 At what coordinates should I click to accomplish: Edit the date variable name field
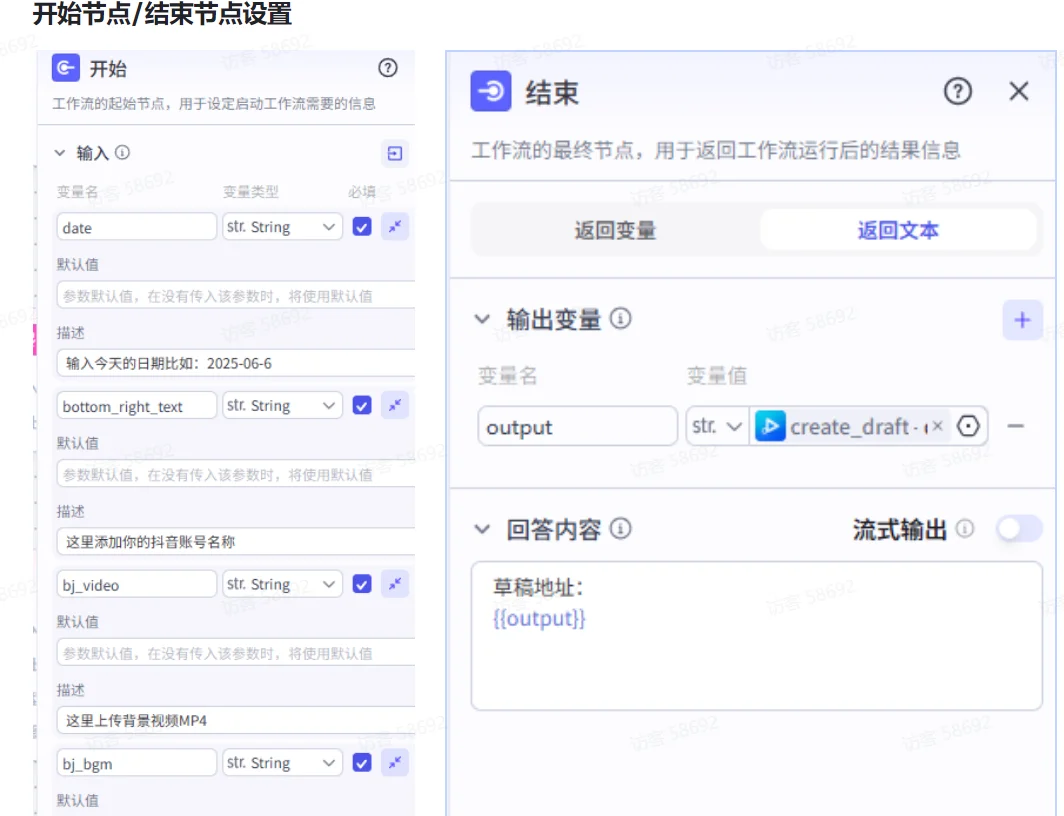tap(136, 227)
